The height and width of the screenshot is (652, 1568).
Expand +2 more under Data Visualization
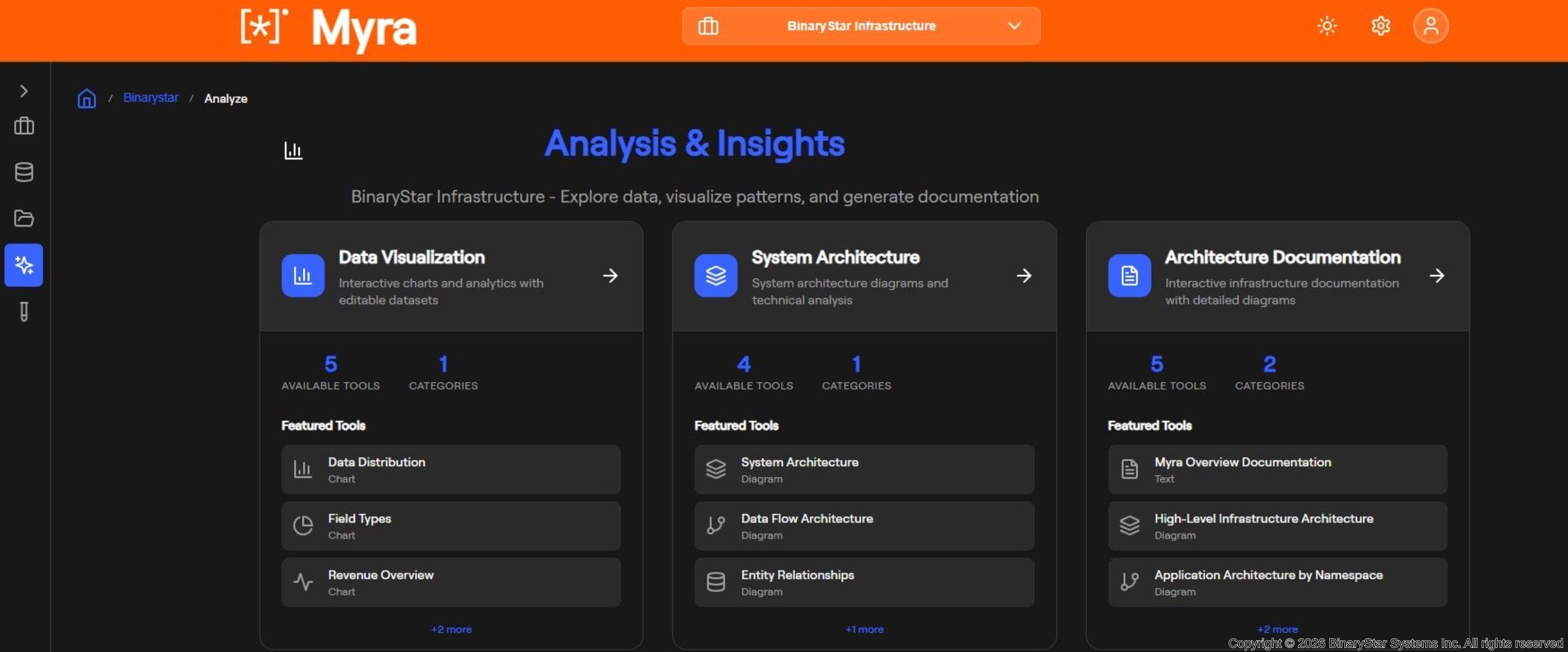[x=451, y=629]
